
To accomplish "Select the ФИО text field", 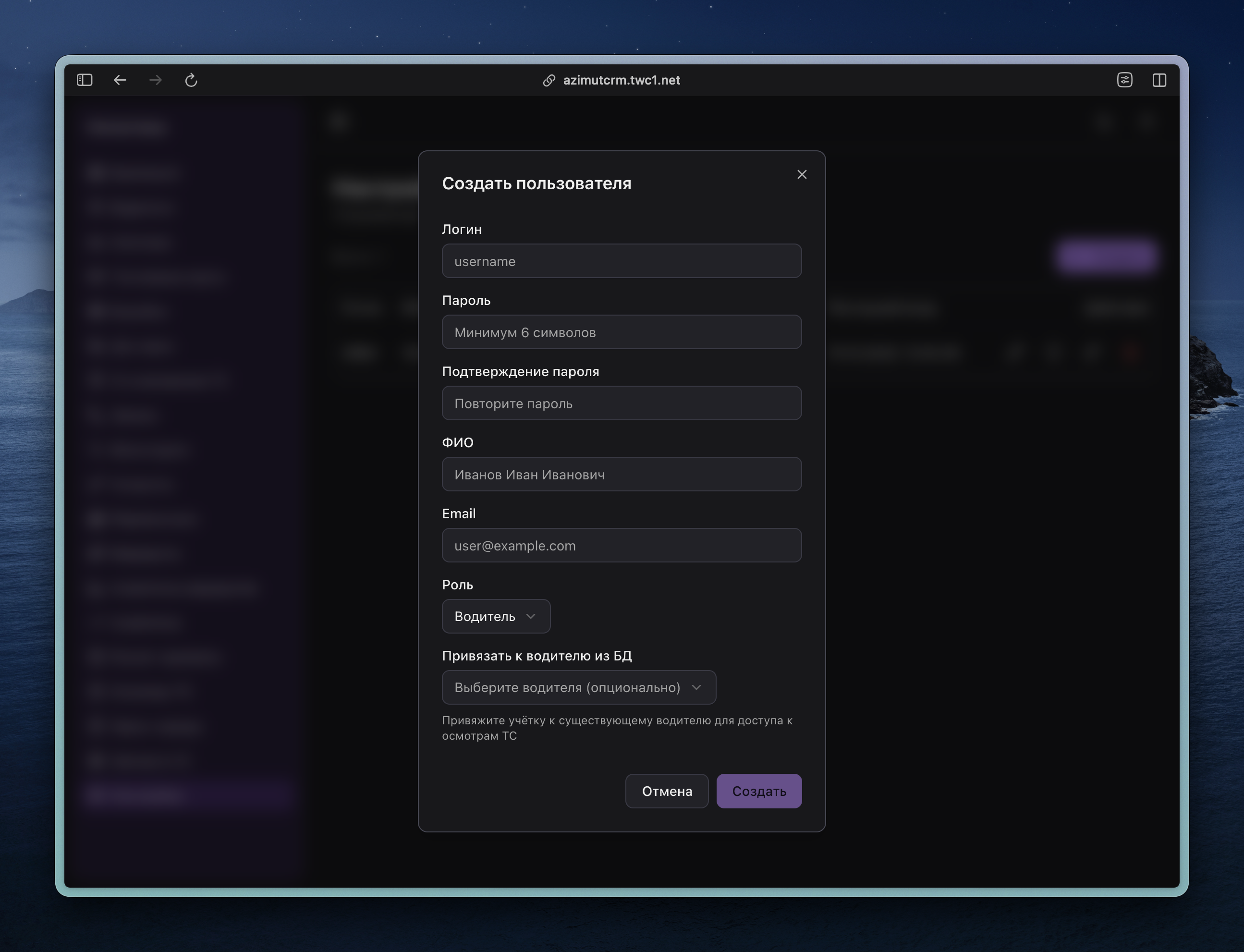I will [x=622, y=474].
